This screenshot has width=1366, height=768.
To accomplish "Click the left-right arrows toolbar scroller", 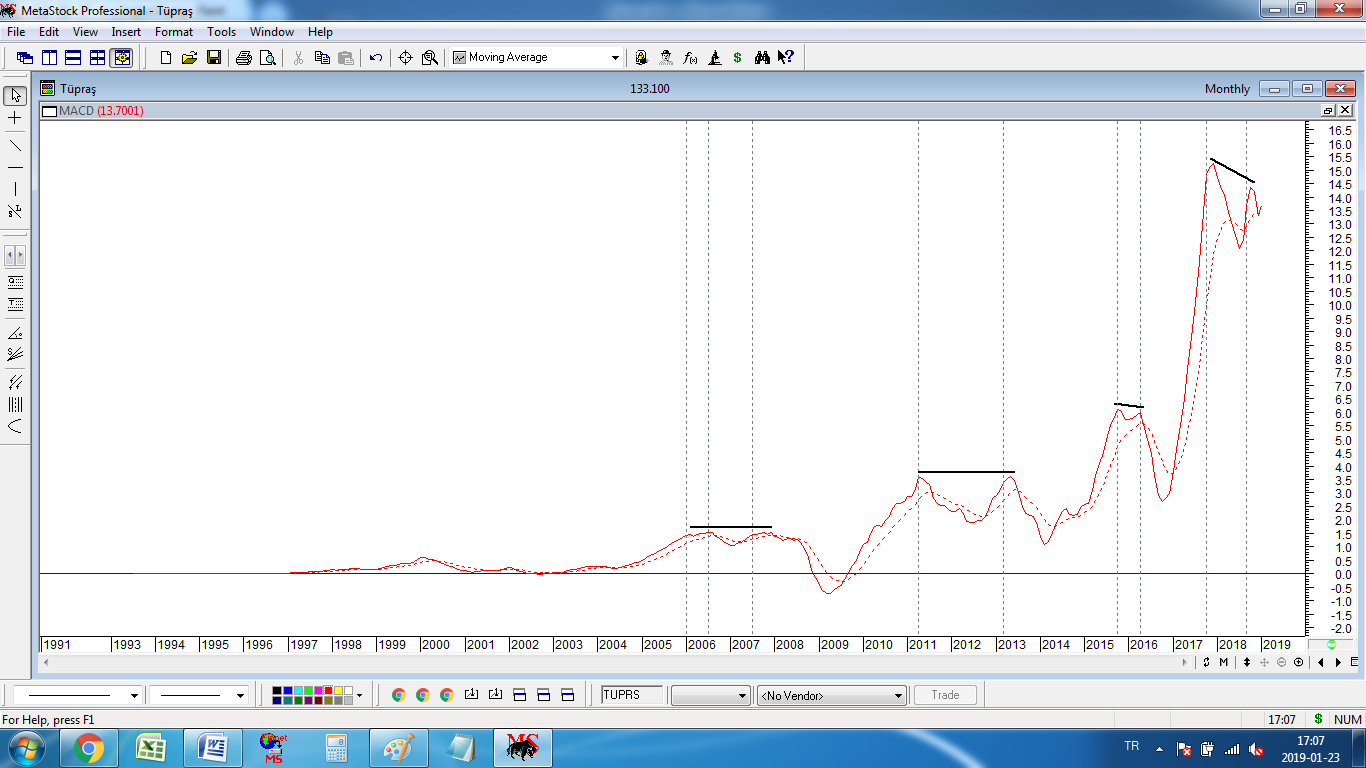I will (x=15, y=255).
